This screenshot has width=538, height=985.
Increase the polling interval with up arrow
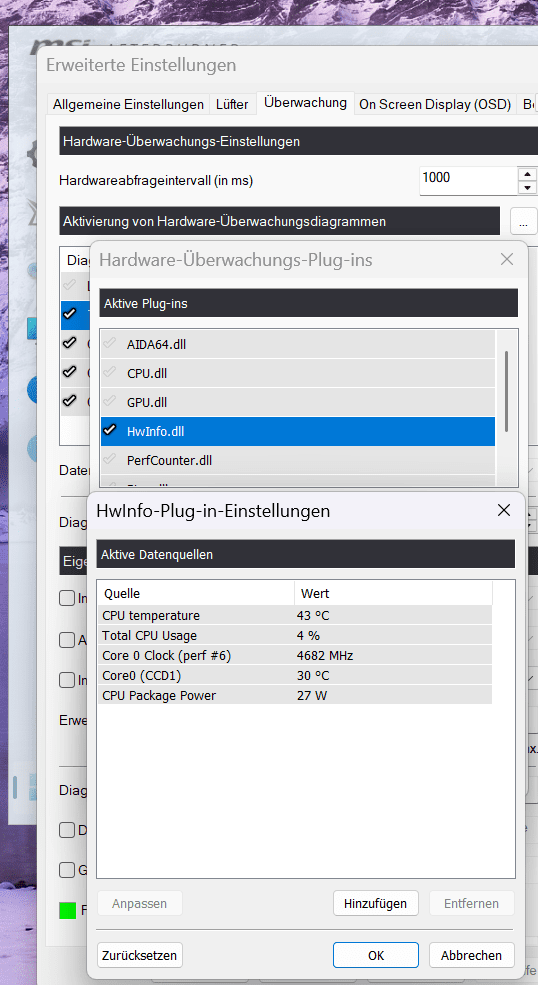pos(527,174)
